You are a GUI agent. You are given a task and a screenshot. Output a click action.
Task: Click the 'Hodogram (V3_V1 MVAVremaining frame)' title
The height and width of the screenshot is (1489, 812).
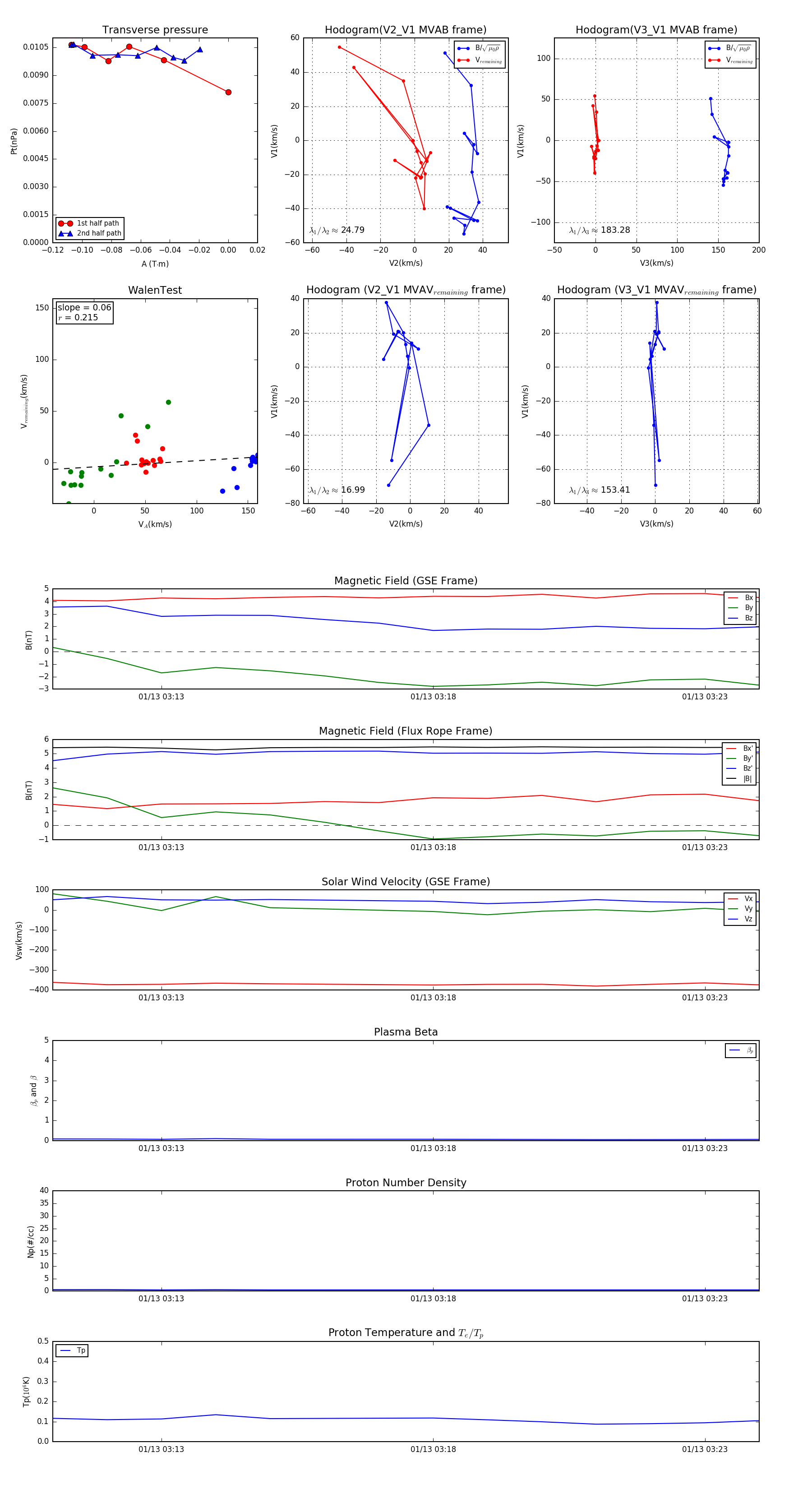coord(656,290)
